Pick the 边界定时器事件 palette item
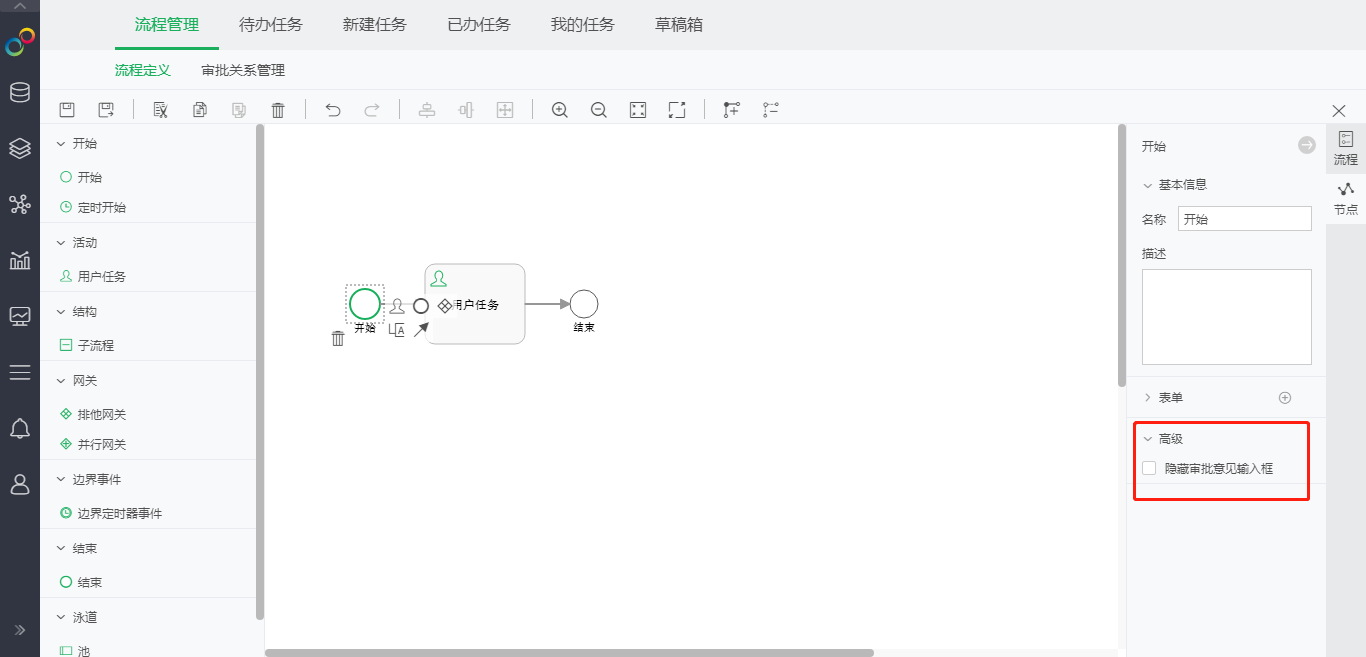The height and width of the screenshot is (657, 1366). click(111, 514)
